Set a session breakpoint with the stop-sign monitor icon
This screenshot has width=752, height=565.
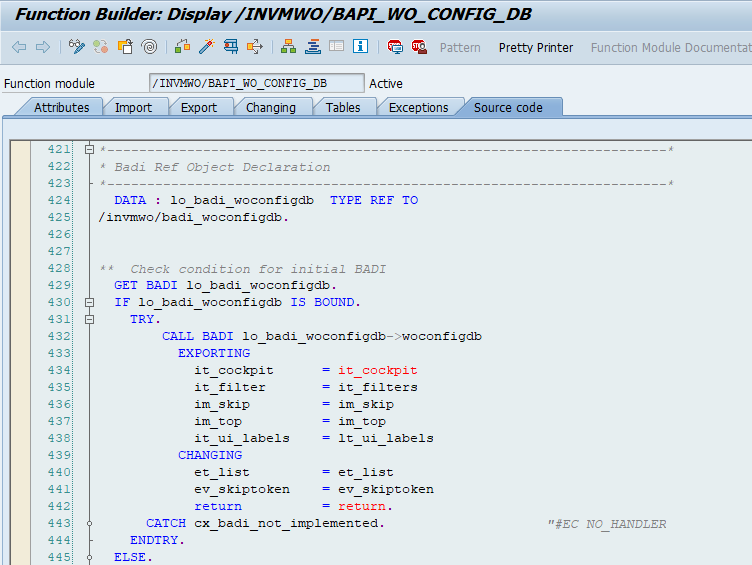pos(395,47)
